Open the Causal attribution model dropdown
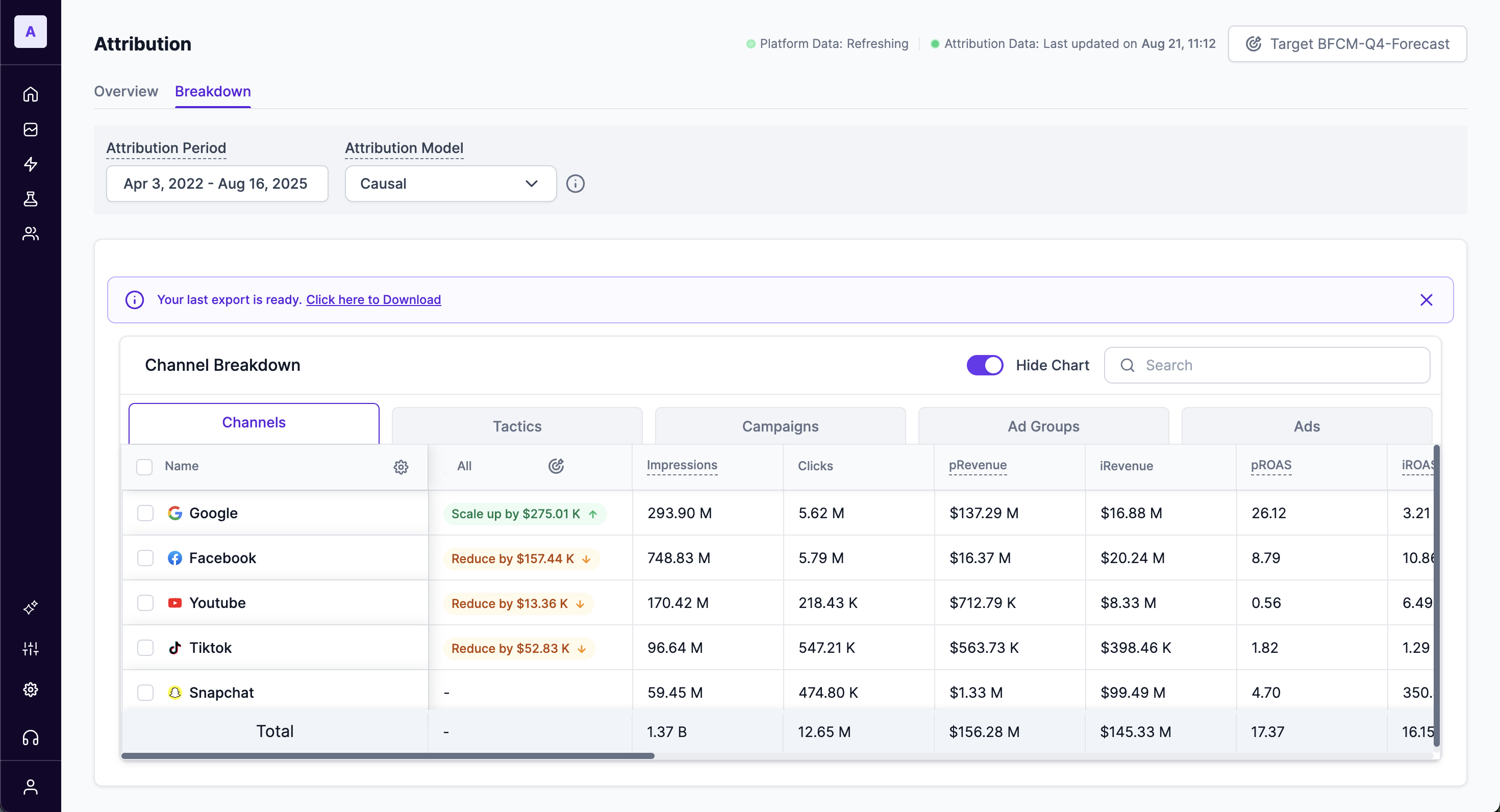This screenshot has height=812, width=1500. pos(450,184)
